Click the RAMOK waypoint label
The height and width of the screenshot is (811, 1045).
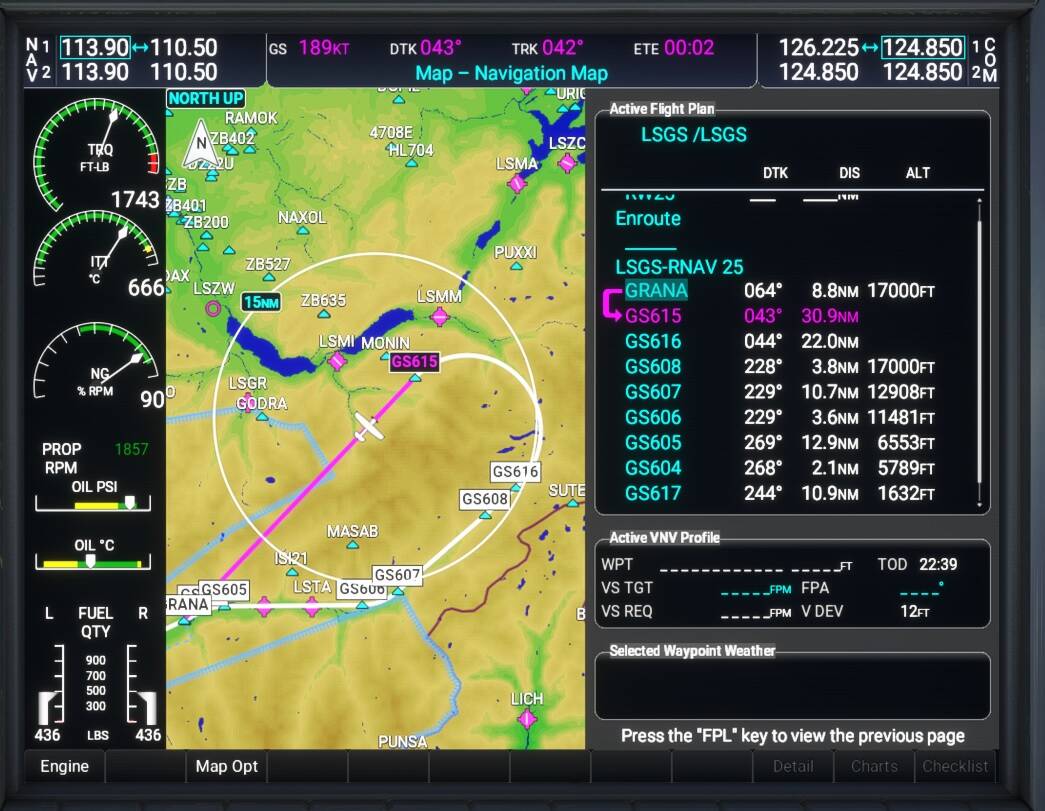pyautogui.click(x=251, y=118)
